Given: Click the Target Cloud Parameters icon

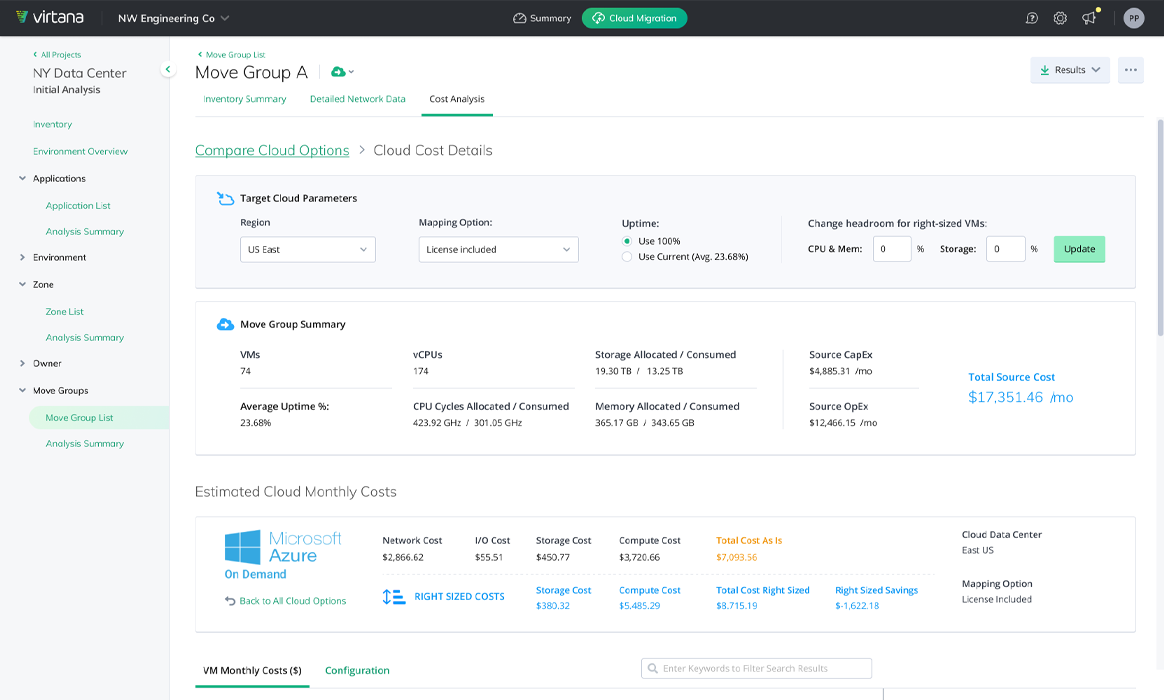Looking at the screenshot, I should pyautogui.click(x=225, y=198).
